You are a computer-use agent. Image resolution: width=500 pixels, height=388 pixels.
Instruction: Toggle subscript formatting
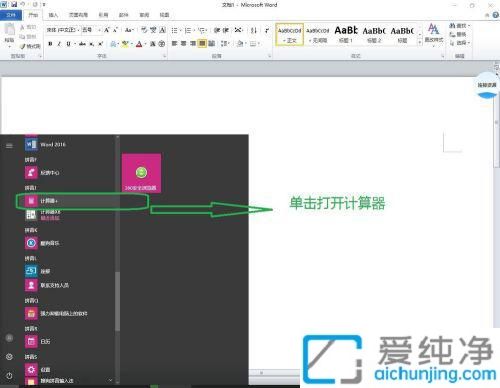click(91, 44)
